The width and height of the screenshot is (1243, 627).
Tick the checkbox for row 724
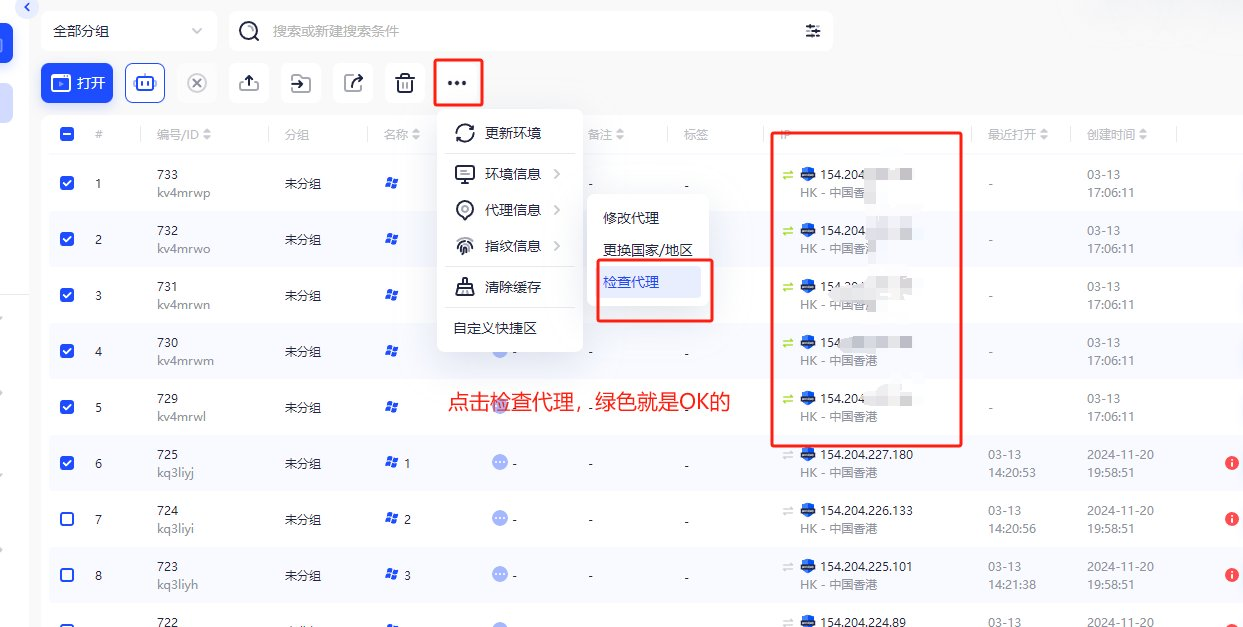pyautogui.click(x=67, y=519)
